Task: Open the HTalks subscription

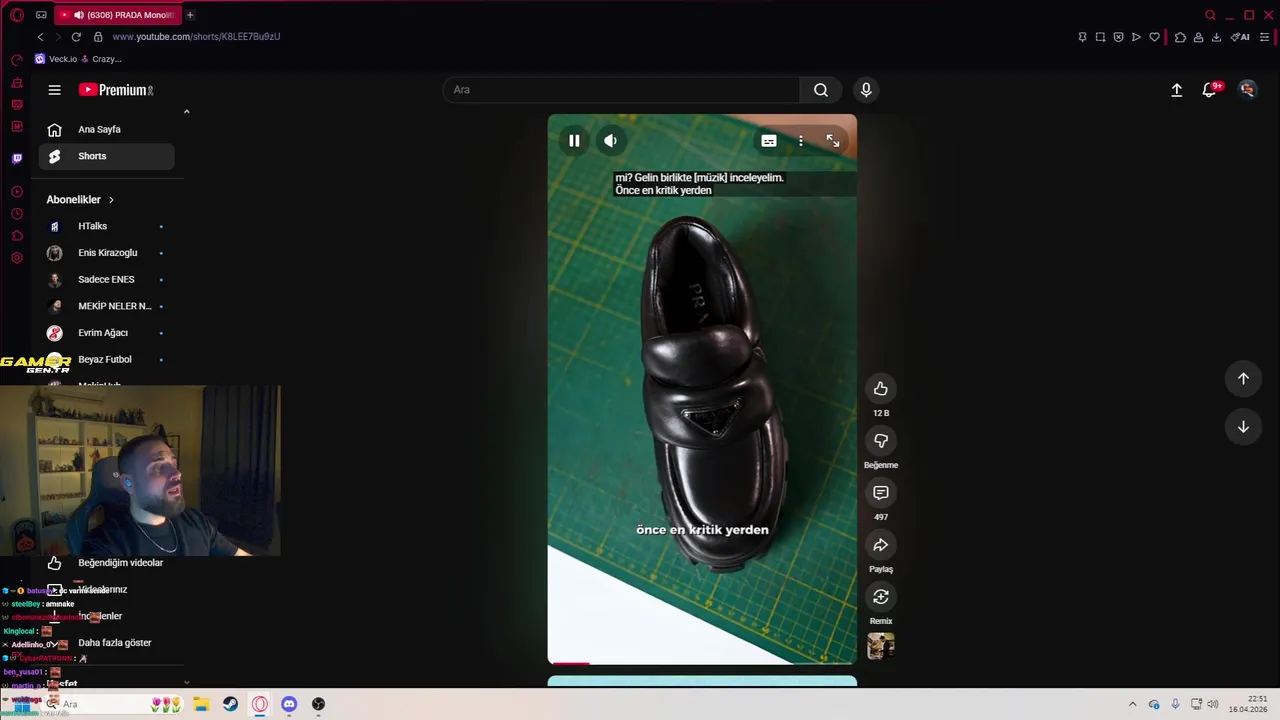Action: pyautogui.click(x=106, y=226)
